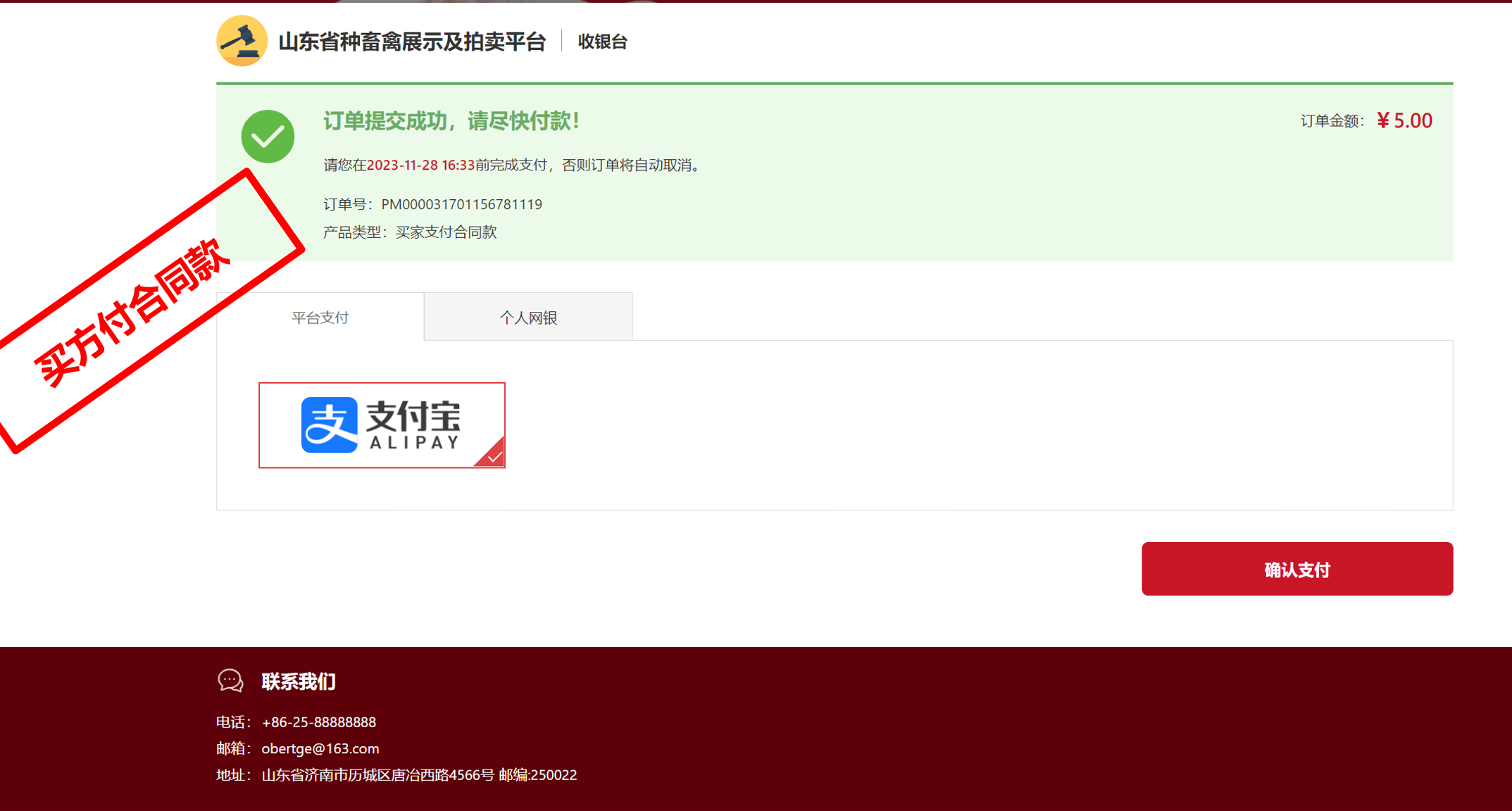The width and height of the screenshot is (1512, 811).
Task: Click the auction gavel logo icon
Action: (242, 41)
